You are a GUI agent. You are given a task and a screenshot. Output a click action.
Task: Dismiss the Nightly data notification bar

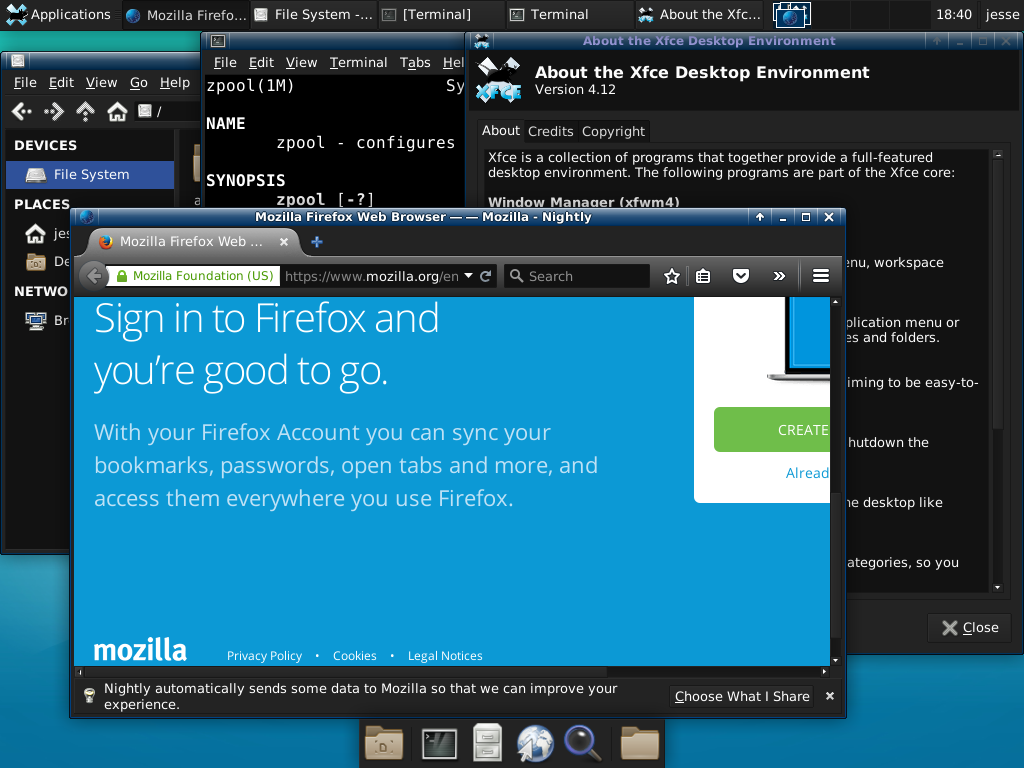(829, 696)
